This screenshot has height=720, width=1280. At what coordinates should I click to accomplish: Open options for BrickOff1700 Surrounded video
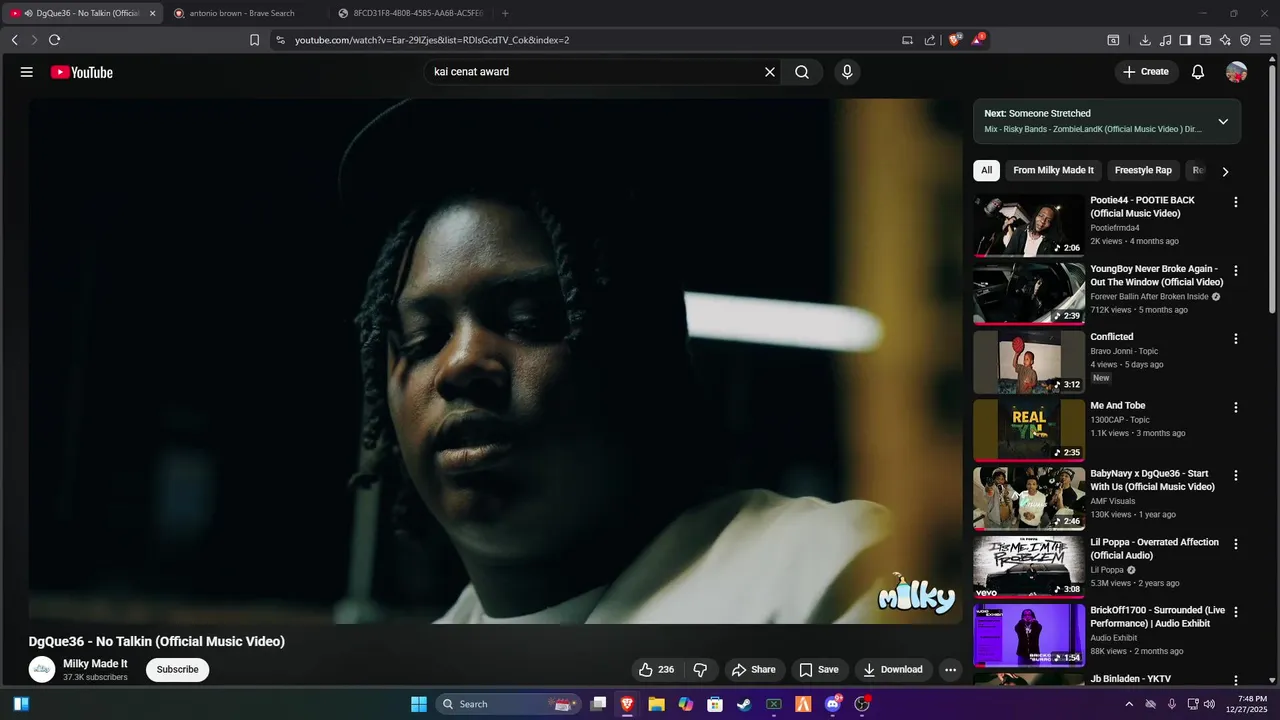click(1236, 612)
